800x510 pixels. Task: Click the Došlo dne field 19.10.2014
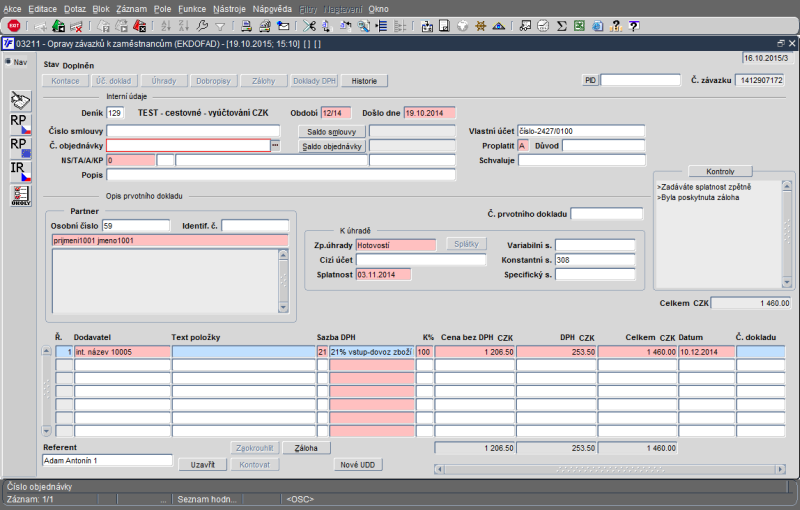[430, 113]
